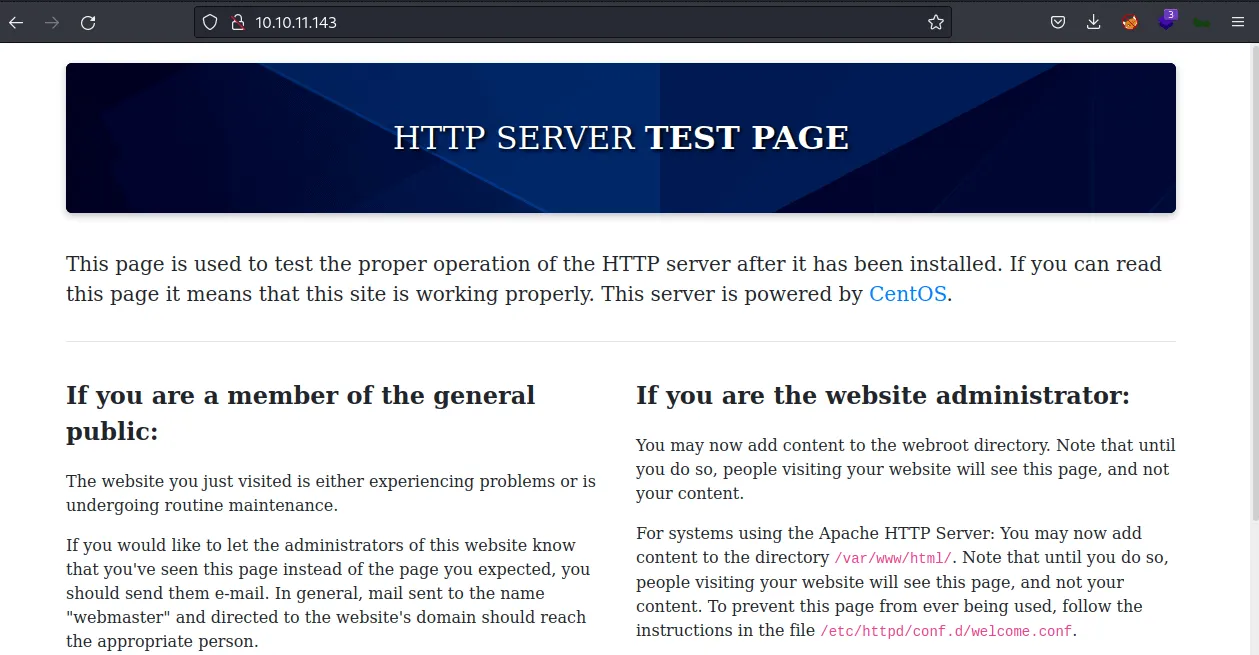
Task: Click the welcome.conf file path text
Action: (x=943, y=631)
